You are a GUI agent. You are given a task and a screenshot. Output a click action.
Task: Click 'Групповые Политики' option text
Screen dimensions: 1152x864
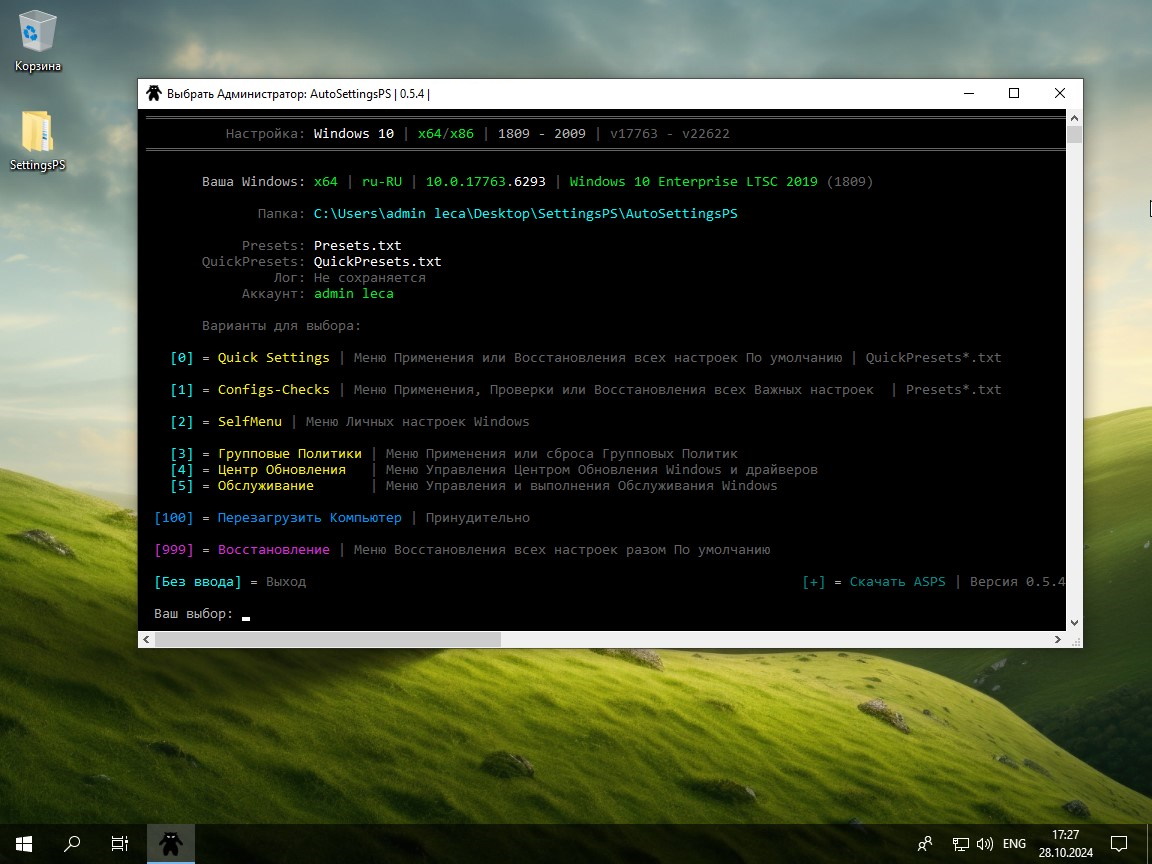point(289,453)
